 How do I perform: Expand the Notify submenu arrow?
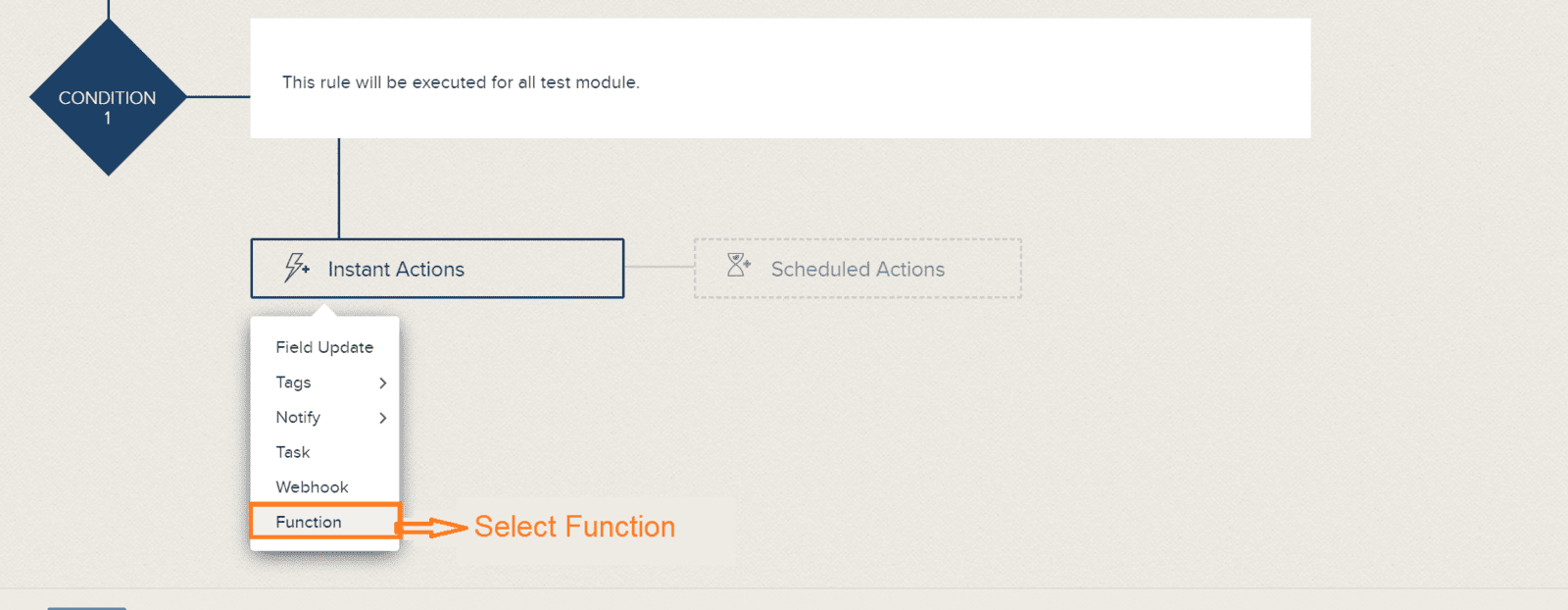point(383,418)
